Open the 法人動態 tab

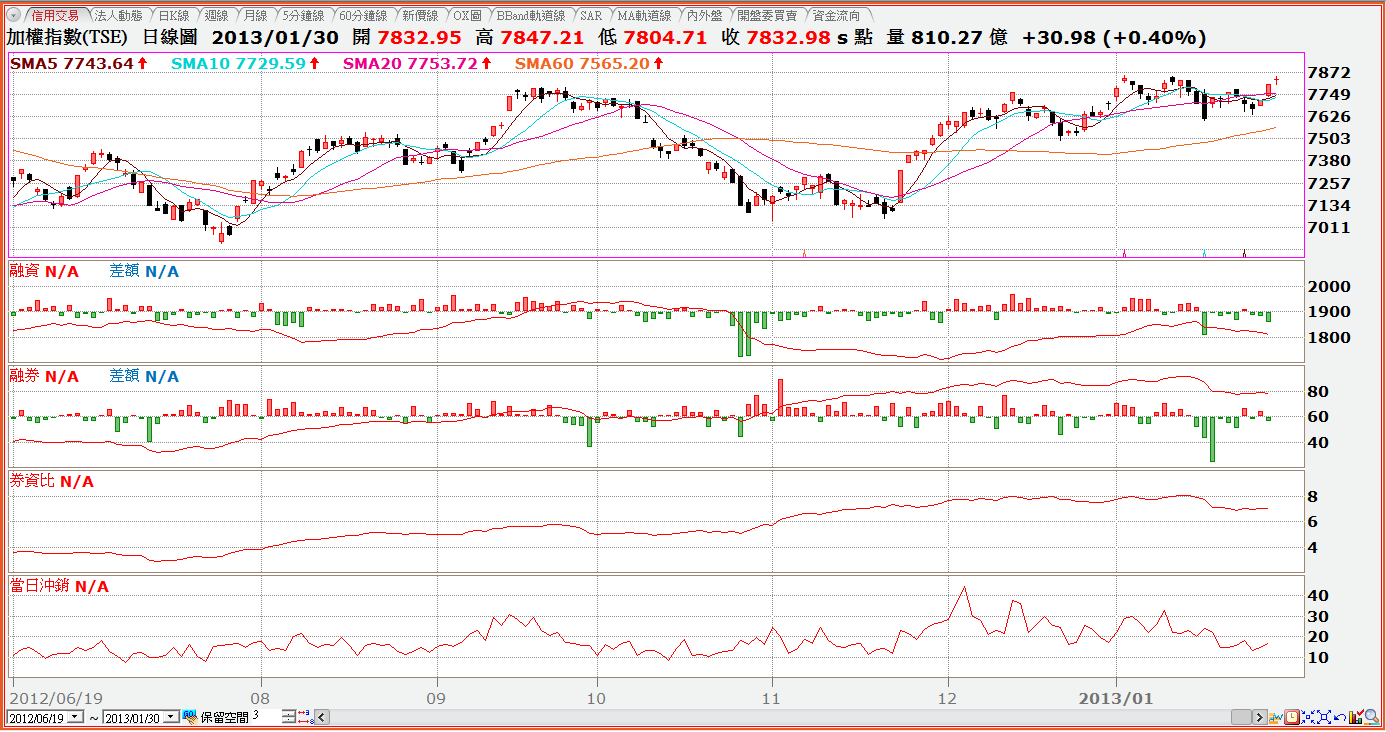click(118, 16)
